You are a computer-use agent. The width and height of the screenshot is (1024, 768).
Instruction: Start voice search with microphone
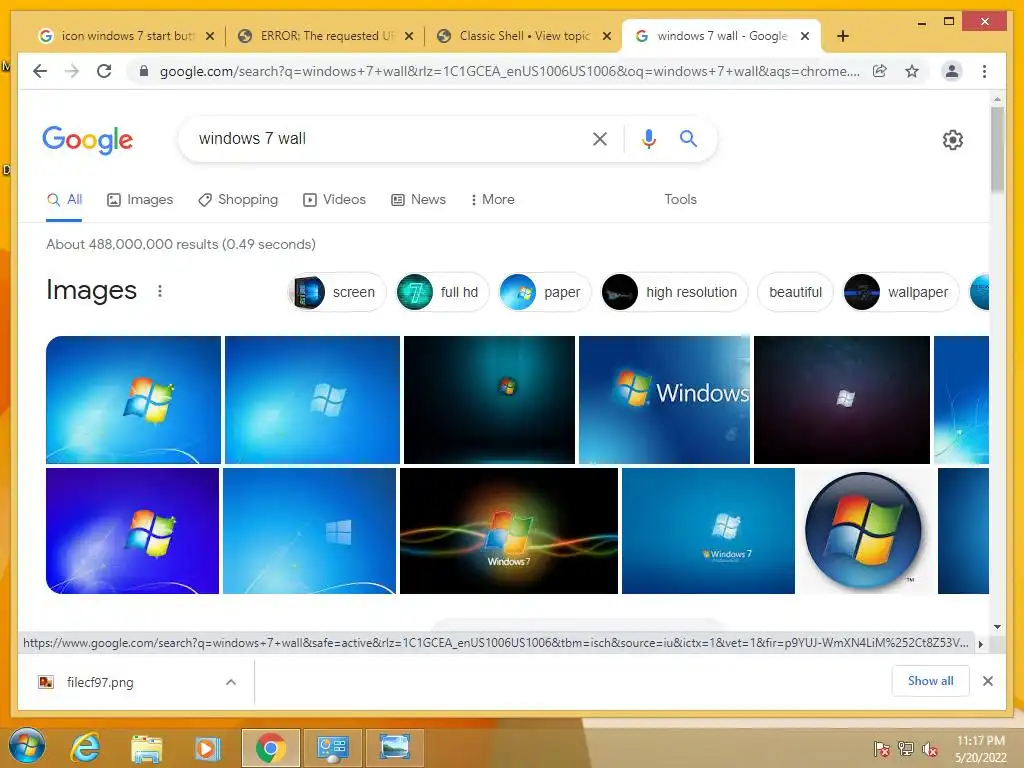[x=648, y=138]
